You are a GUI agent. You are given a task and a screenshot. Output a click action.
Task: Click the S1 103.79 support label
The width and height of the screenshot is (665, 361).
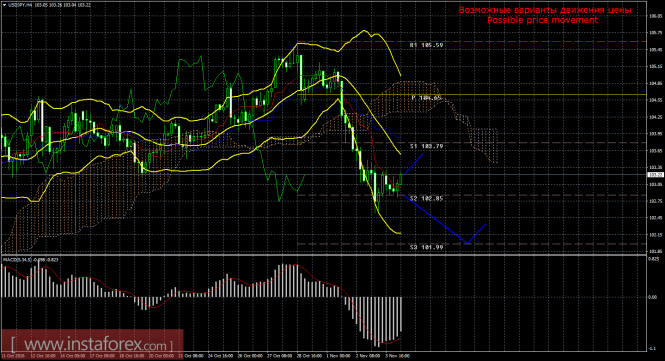426,146
